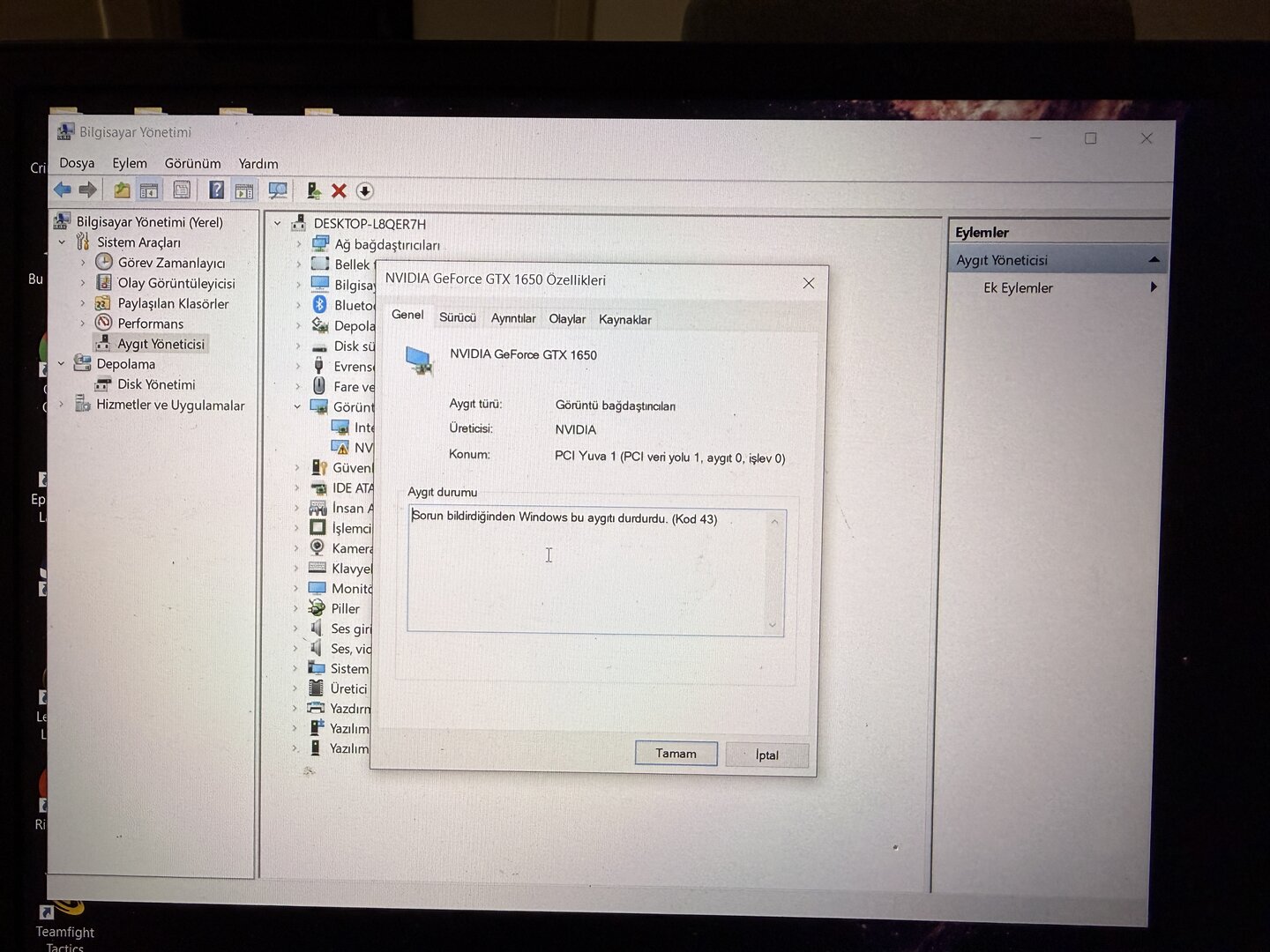The height and width of the screenshot is (952, 1270).
Task: Select the Sistem Araçları label in the tree
Action: [139, 242]
